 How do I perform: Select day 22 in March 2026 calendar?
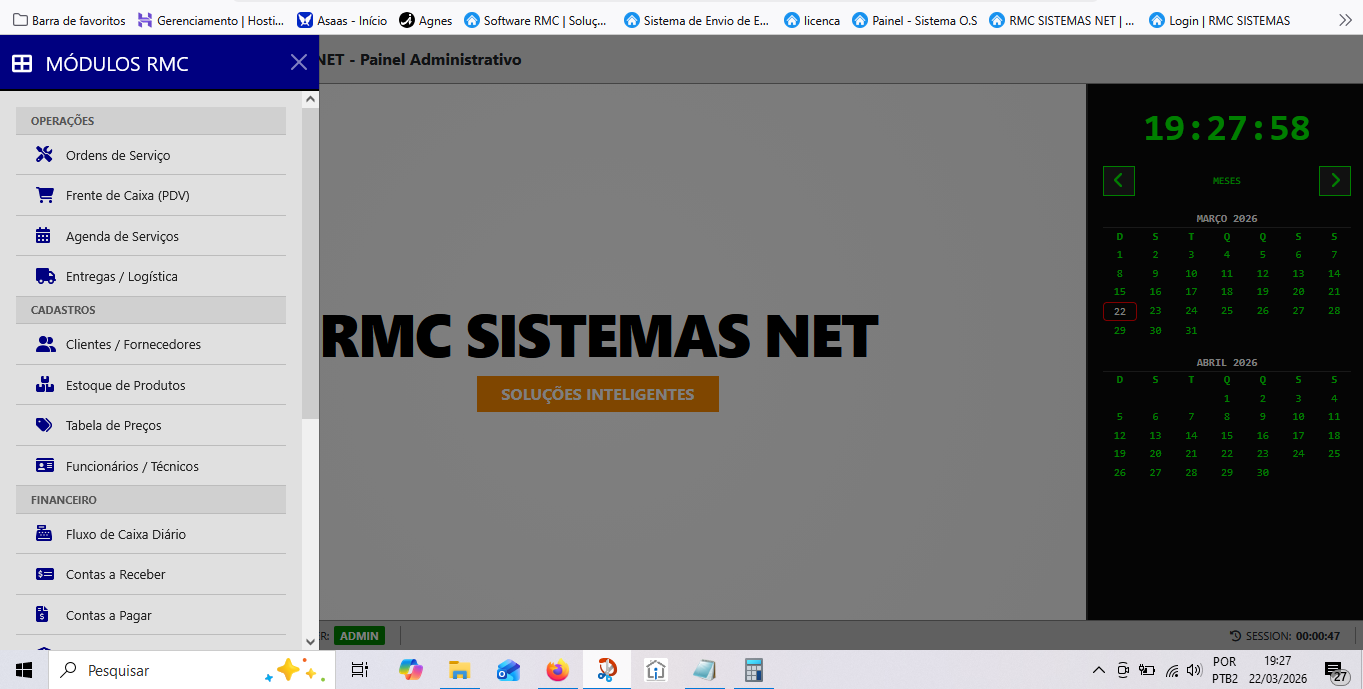pos(1119,311)
